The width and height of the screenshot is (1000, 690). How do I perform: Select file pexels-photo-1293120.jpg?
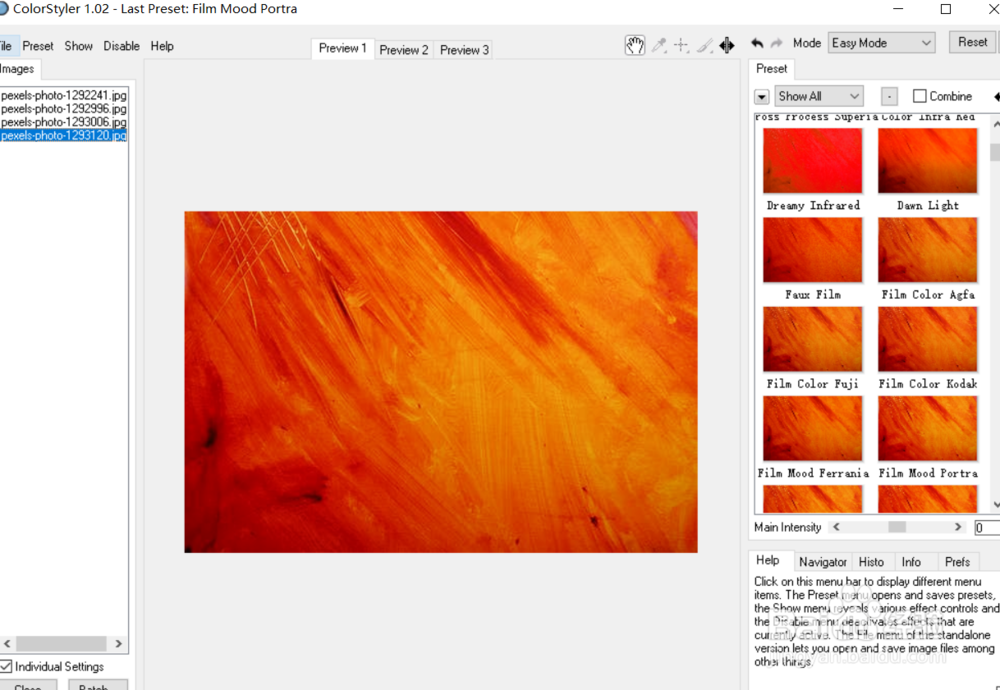(64, 135)
